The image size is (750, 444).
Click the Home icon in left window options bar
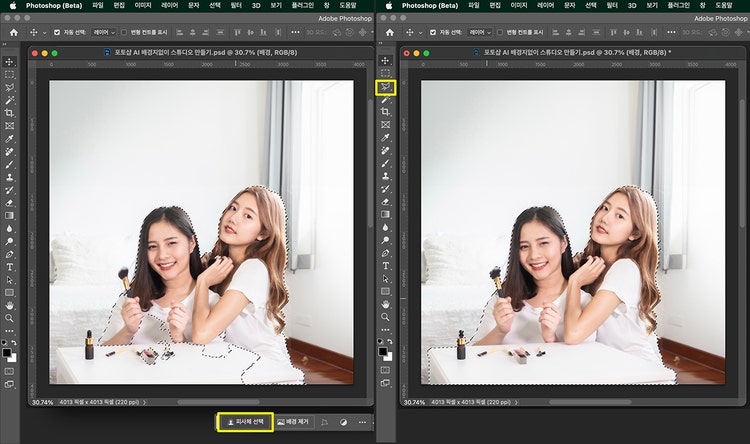(x=14, y=33)
